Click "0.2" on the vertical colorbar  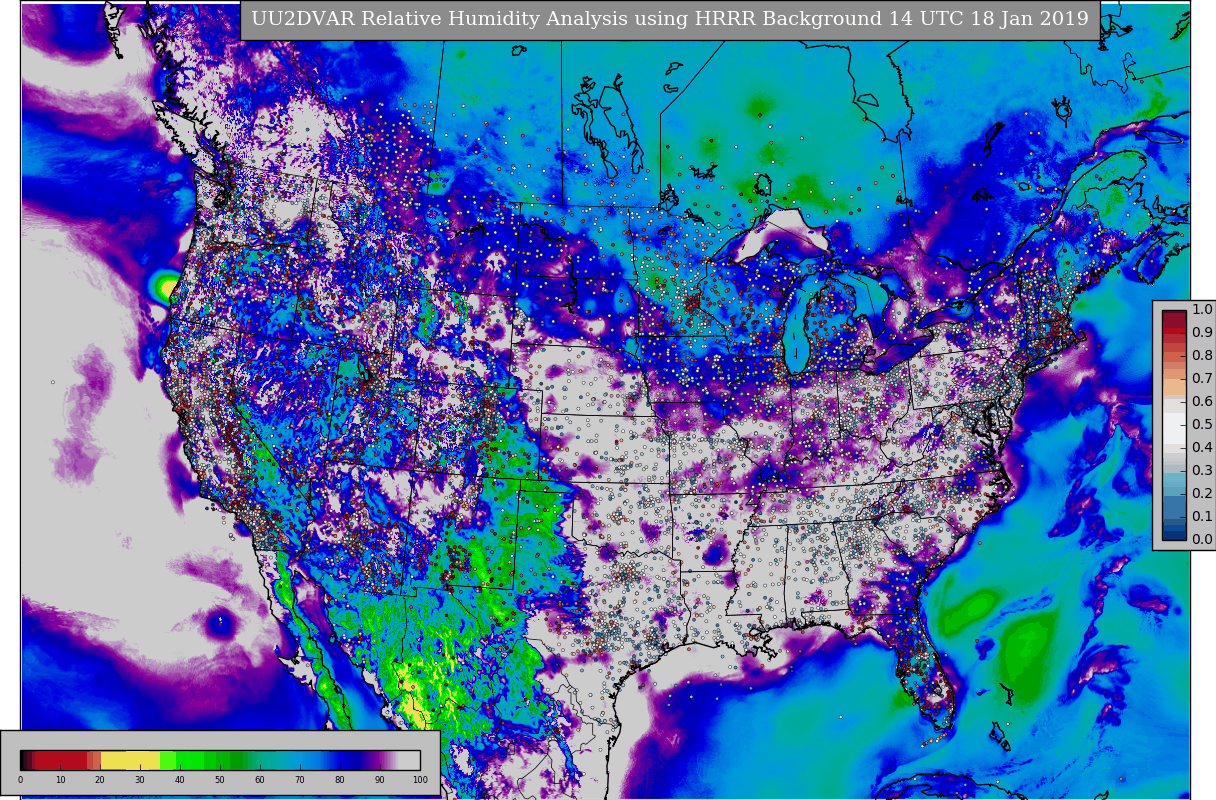tap(1202, 494)
